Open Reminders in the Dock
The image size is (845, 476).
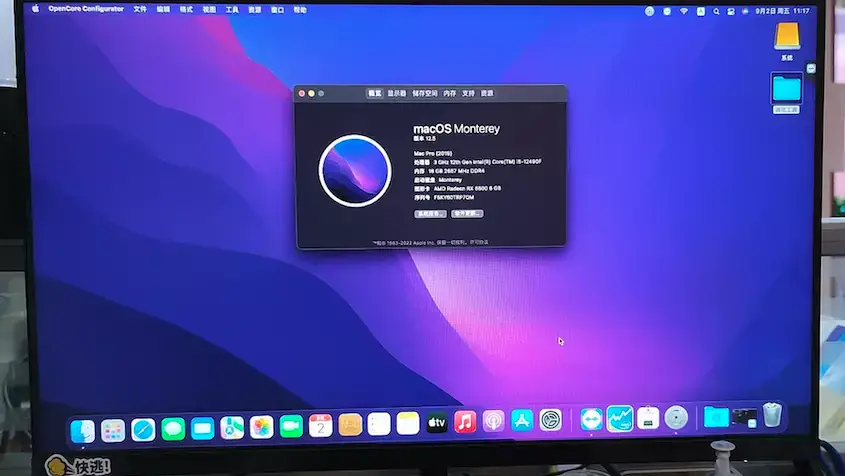pos(379,424)
